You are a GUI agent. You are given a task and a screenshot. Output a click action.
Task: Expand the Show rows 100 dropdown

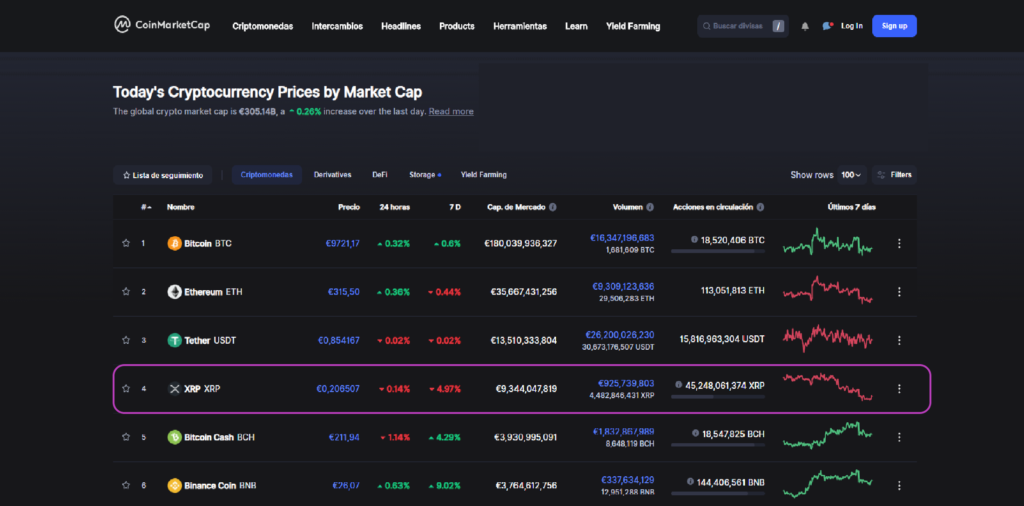pos(852,175)
